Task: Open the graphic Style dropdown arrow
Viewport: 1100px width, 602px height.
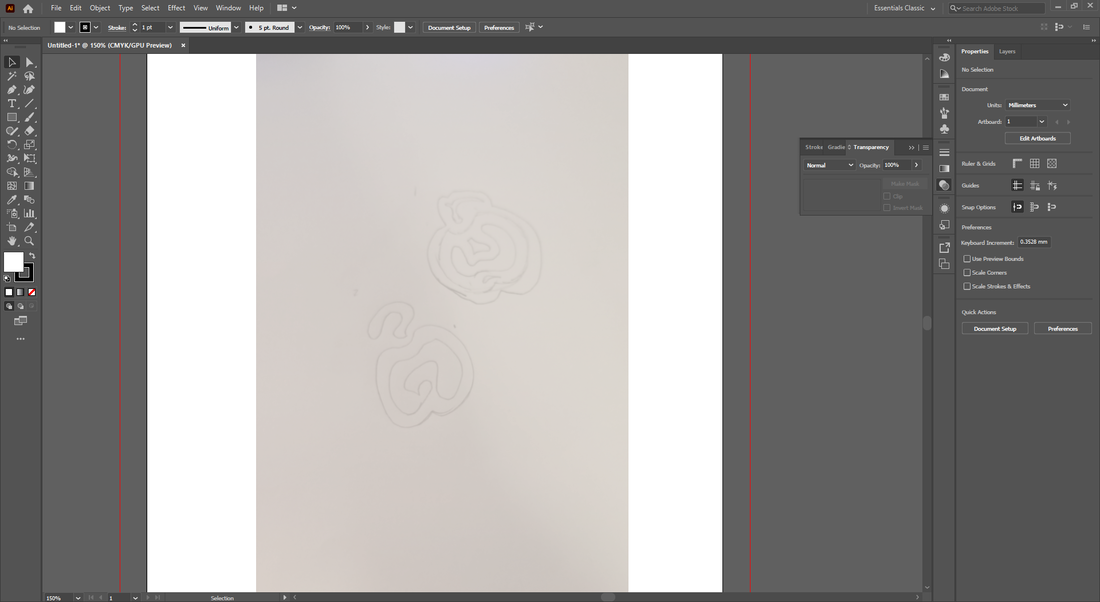Action: 410,27
